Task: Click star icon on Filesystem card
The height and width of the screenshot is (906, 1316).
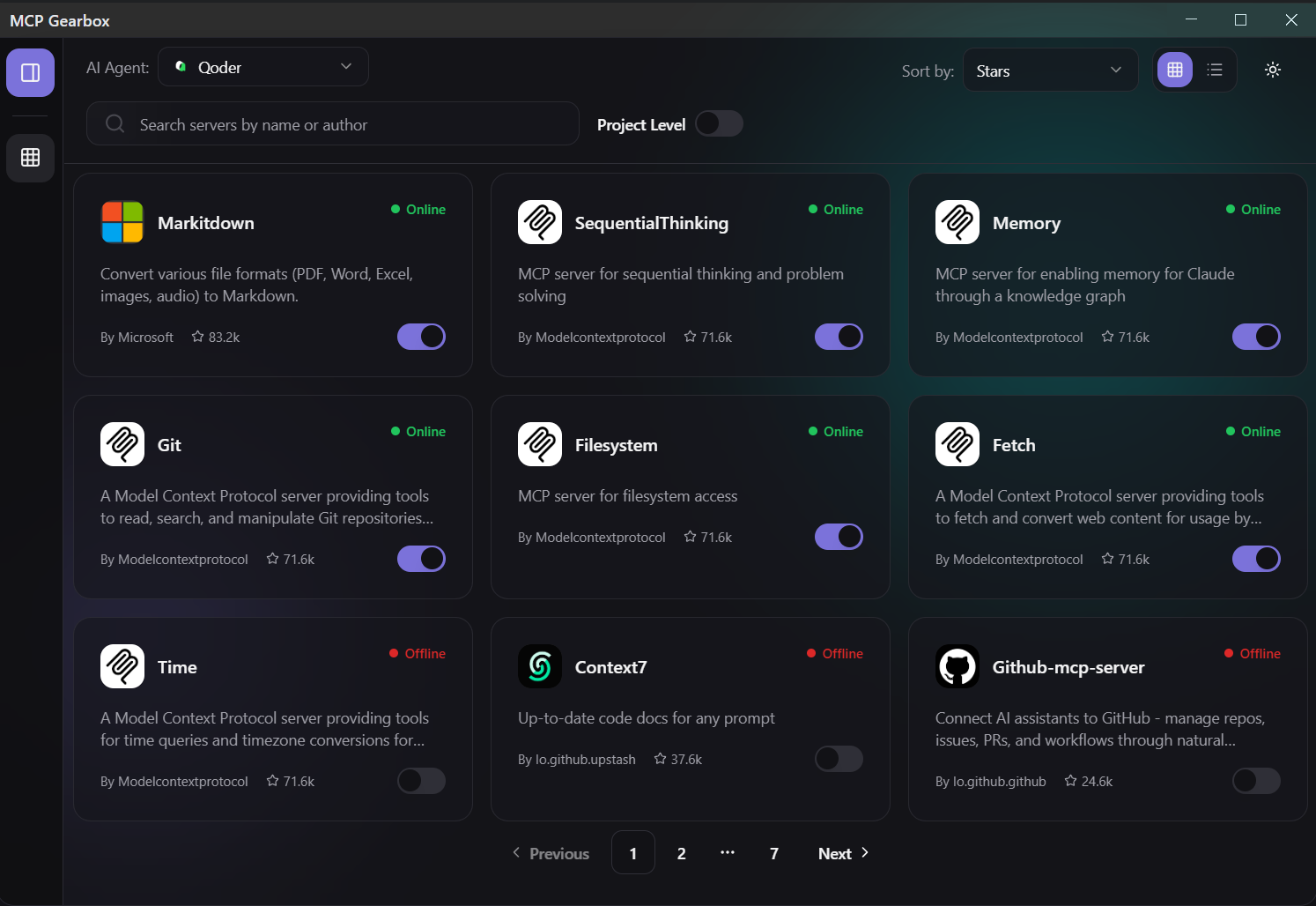Action: coord(690,537)
